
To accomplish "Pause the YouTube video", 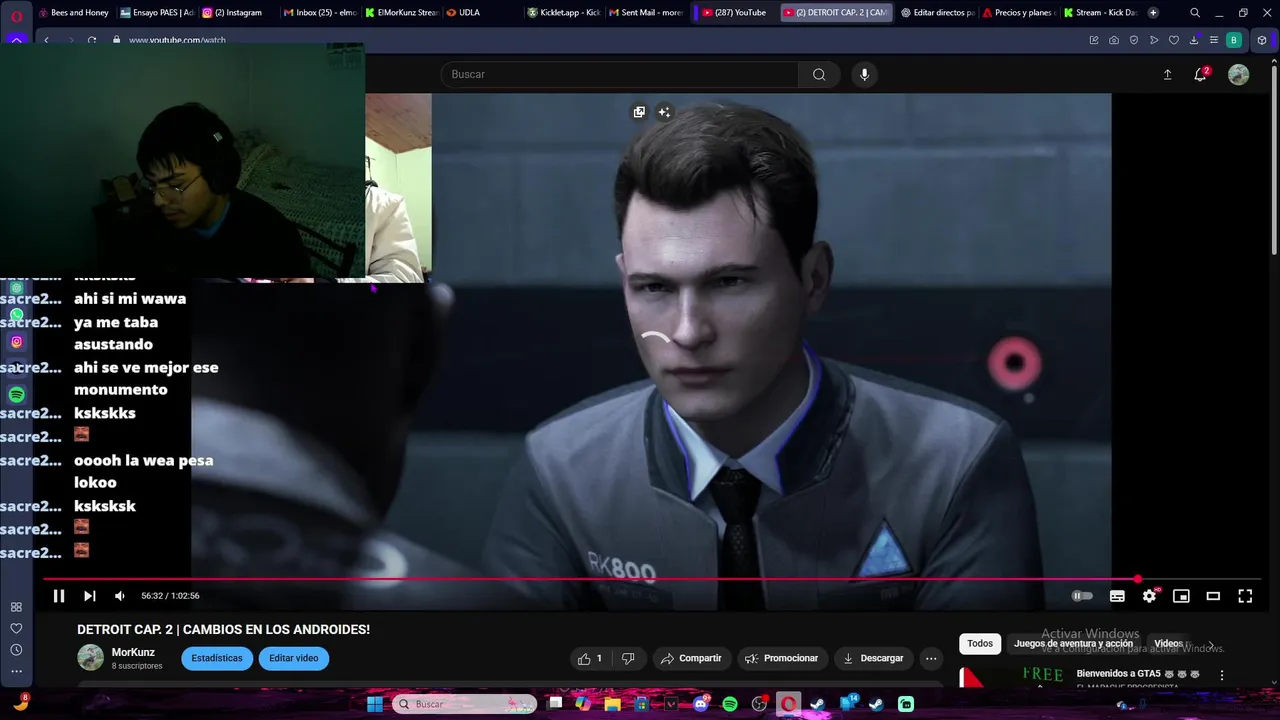I will click(x=59, y=596).
